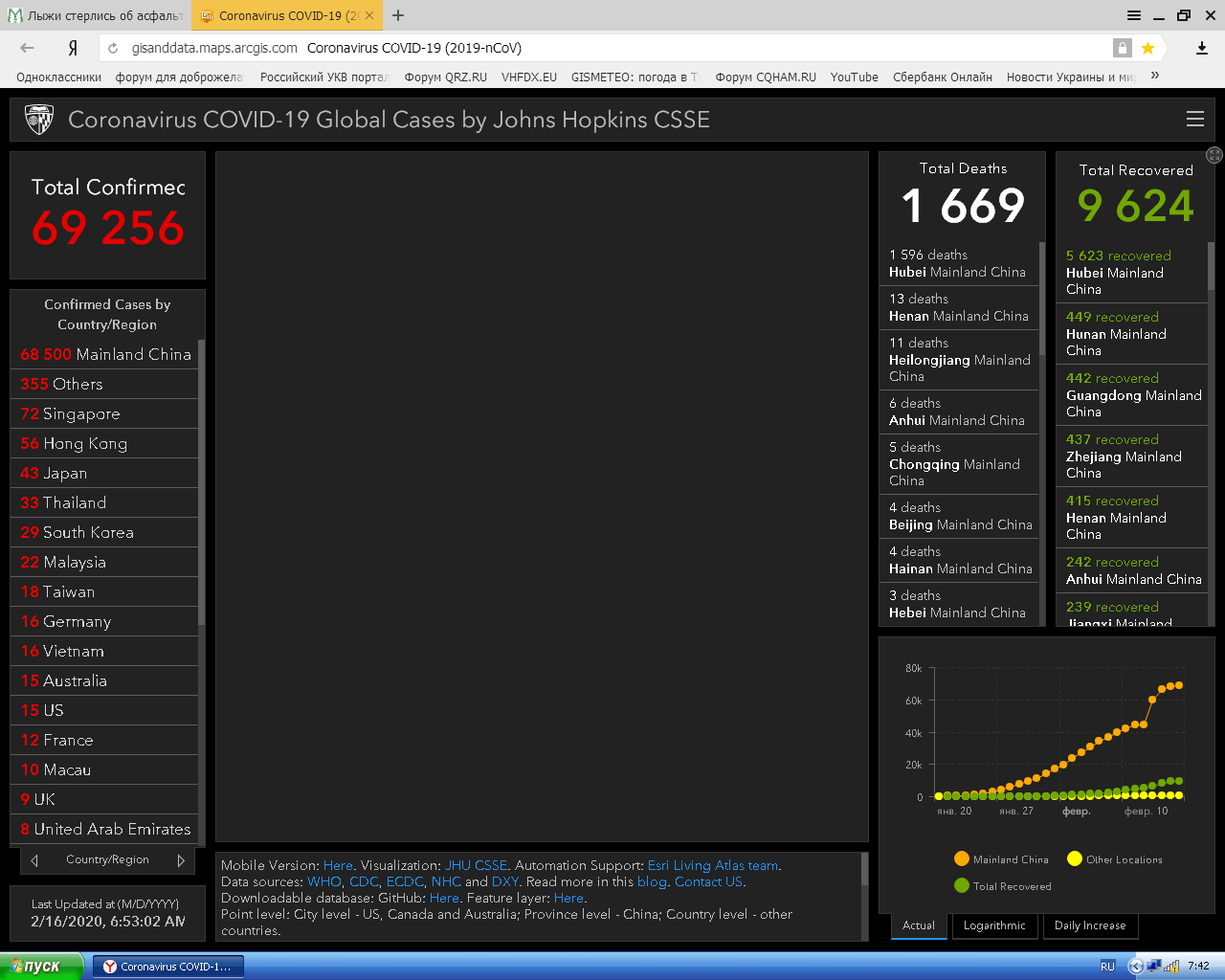Click the JHU CSSE link

pyautogui.click(x=476, y=865)
